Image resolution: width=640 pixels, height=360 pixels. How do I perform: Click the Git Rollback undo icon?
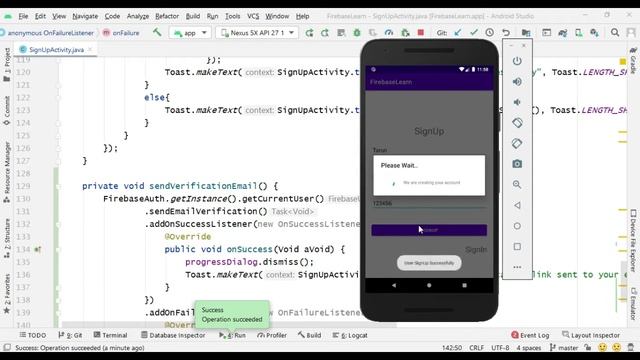(x=506, y=33)
